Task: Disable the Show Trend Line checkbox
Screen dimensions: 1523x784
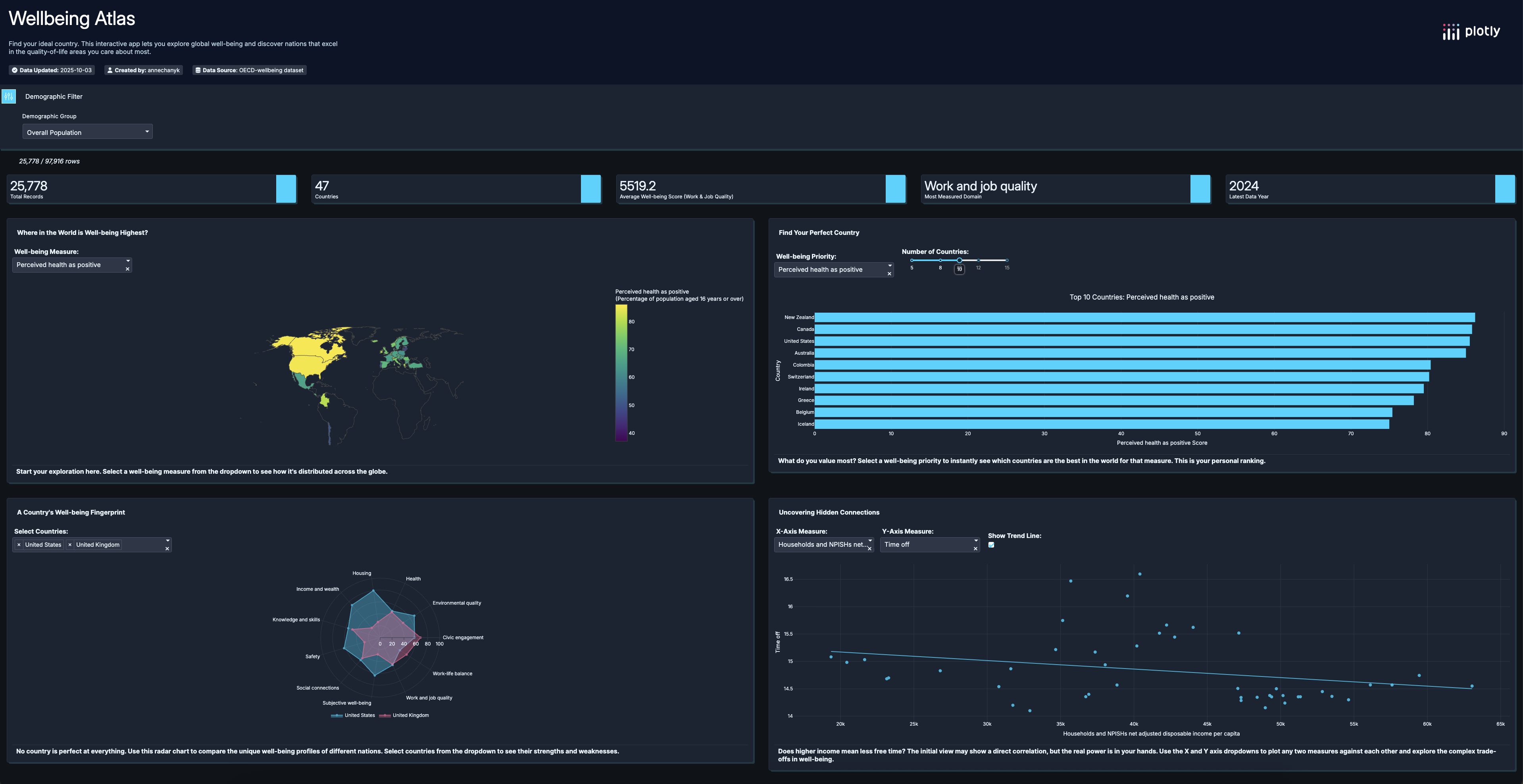Action: pyautogui.click(x=992, y=545)
